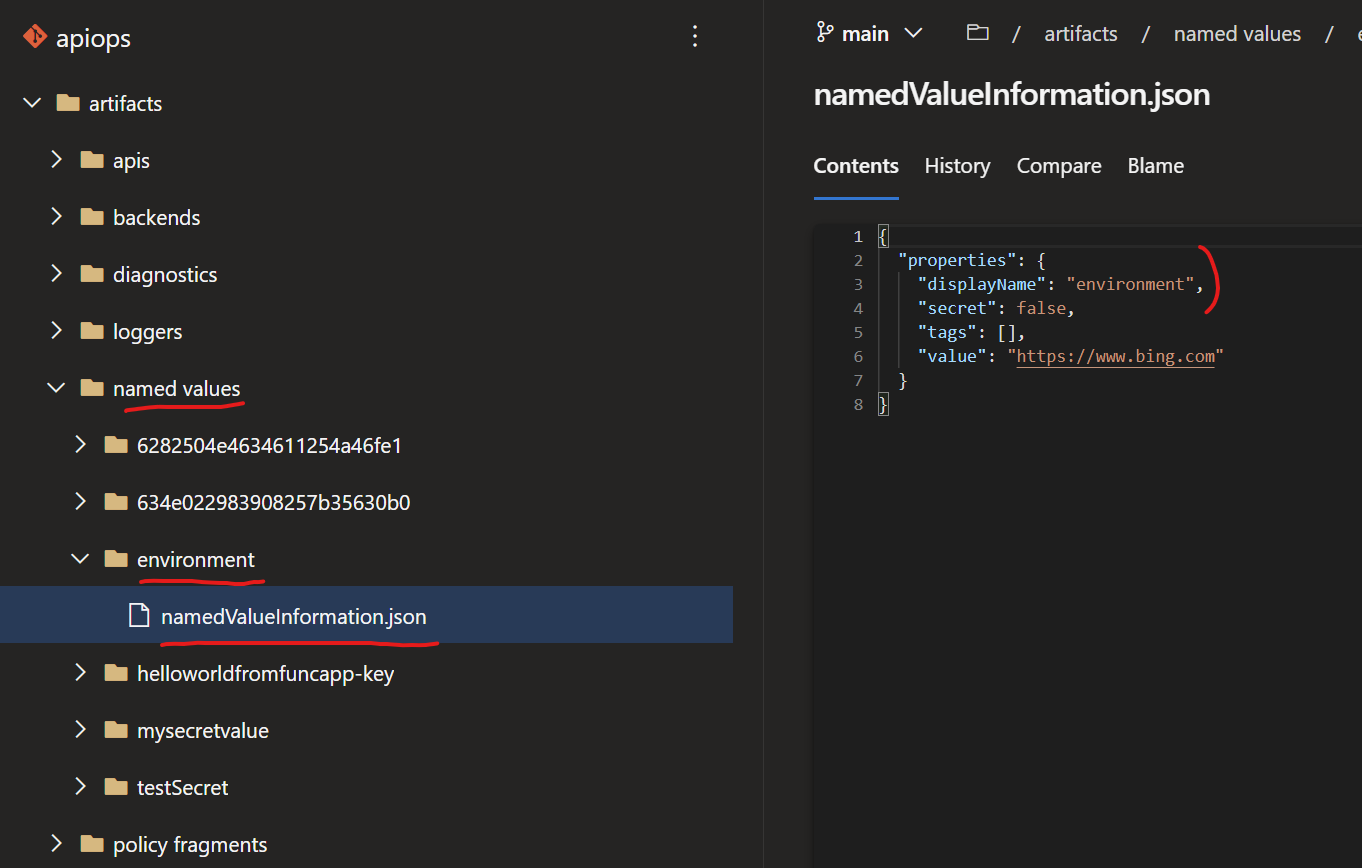
Task: Open the Blame tab
Action: pos(1155,165)
